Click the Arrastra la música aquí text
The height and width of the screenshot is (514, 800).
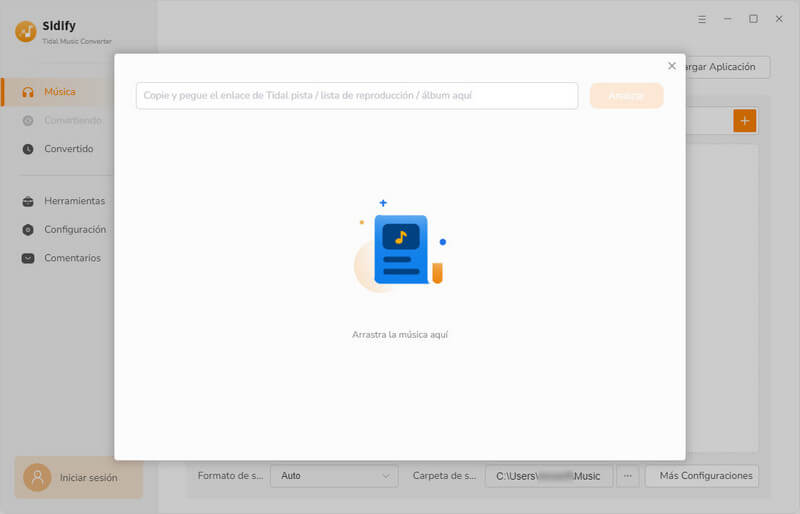[400, 335]
